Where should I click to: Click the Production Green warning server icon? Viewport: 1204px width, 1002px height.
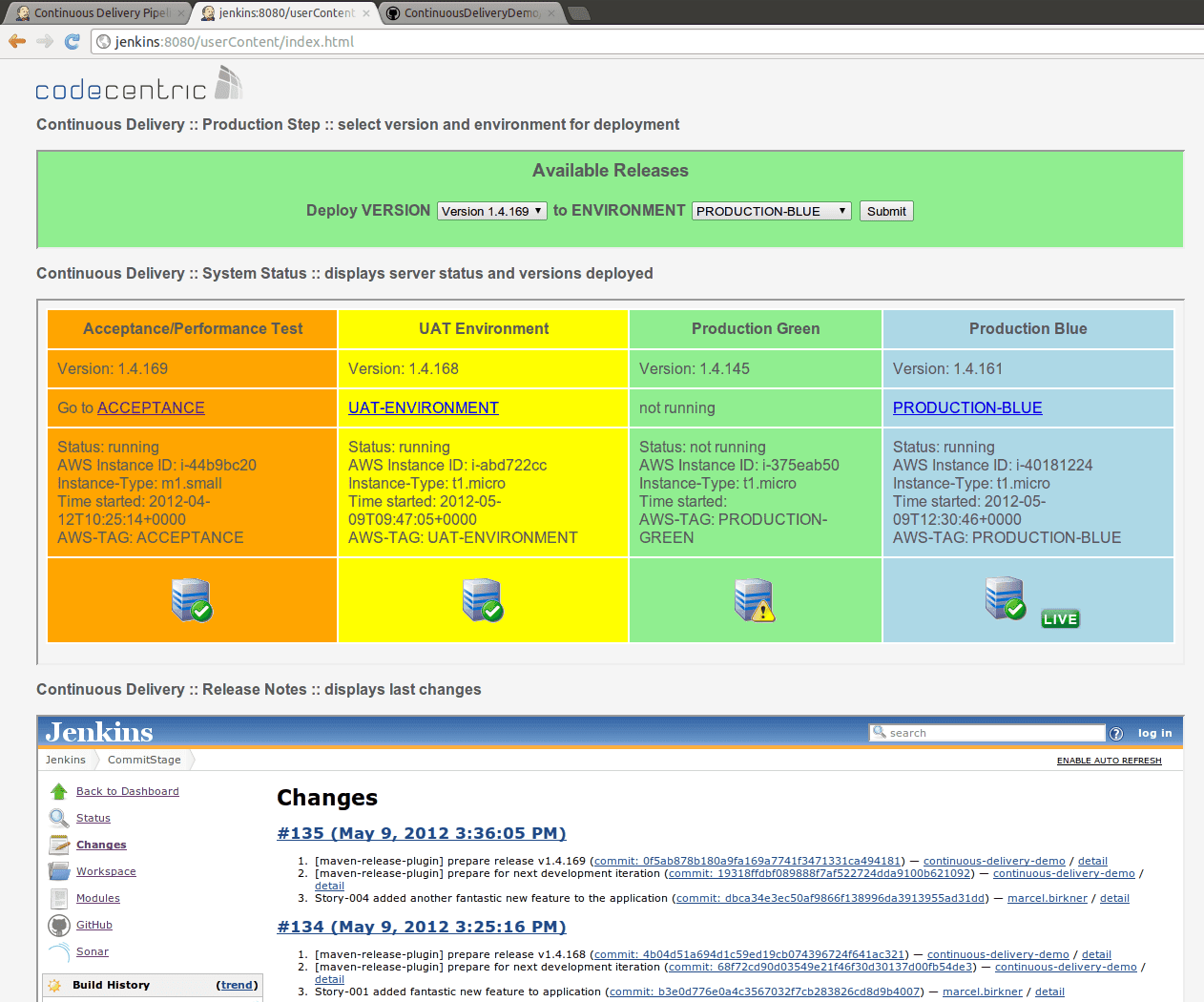coord(755,600)
